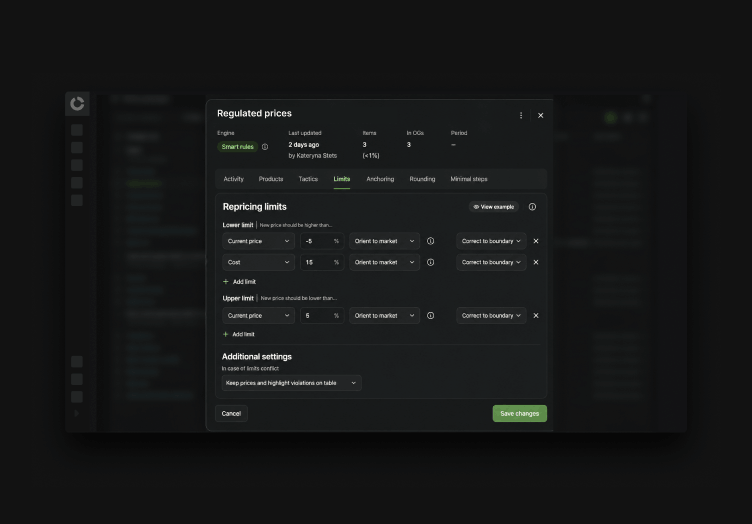Click the upper limit 5 percent field
Viewport: 752px width, 524px height.
(x=322, y=315)
